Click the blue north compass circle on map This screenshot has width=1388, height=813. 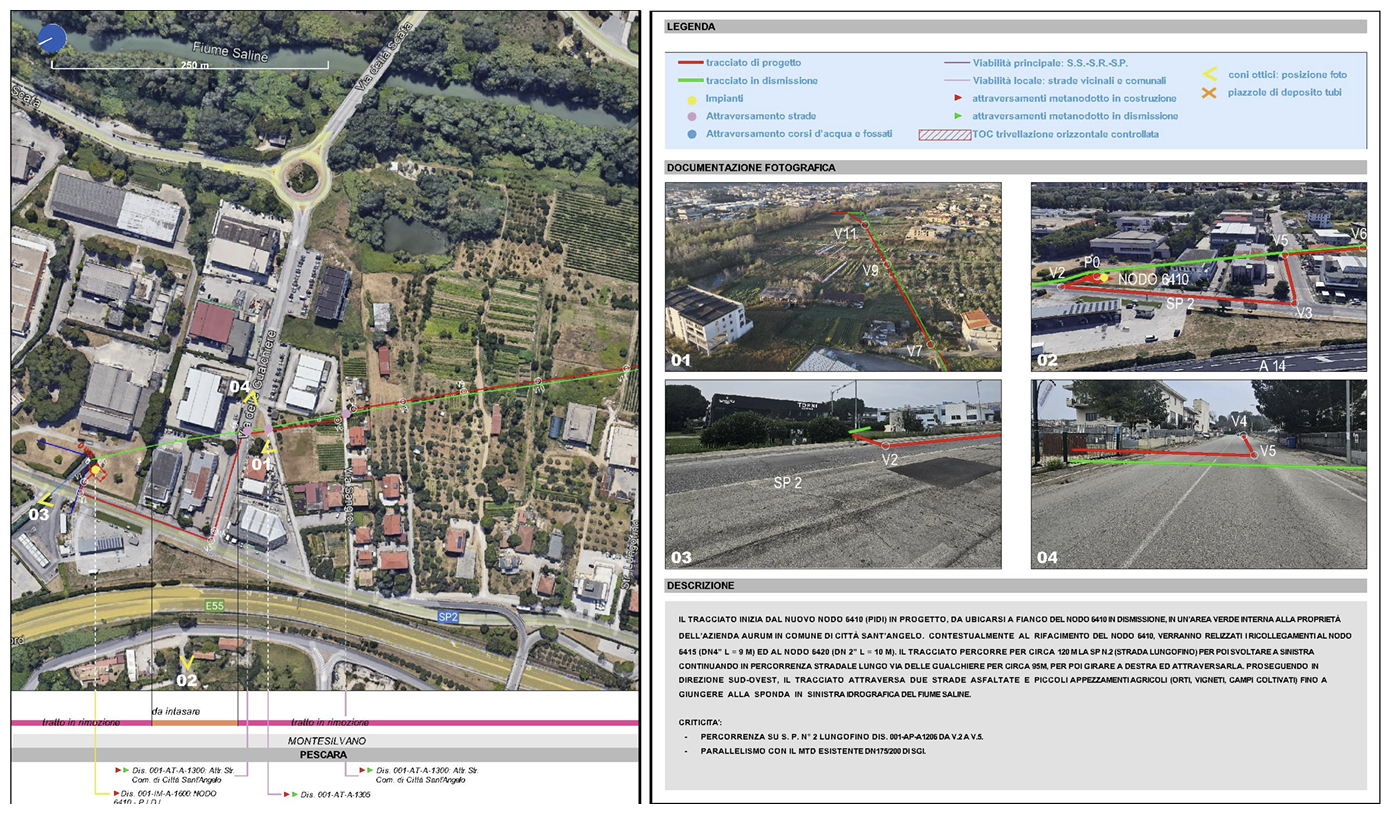click(51, 39)
